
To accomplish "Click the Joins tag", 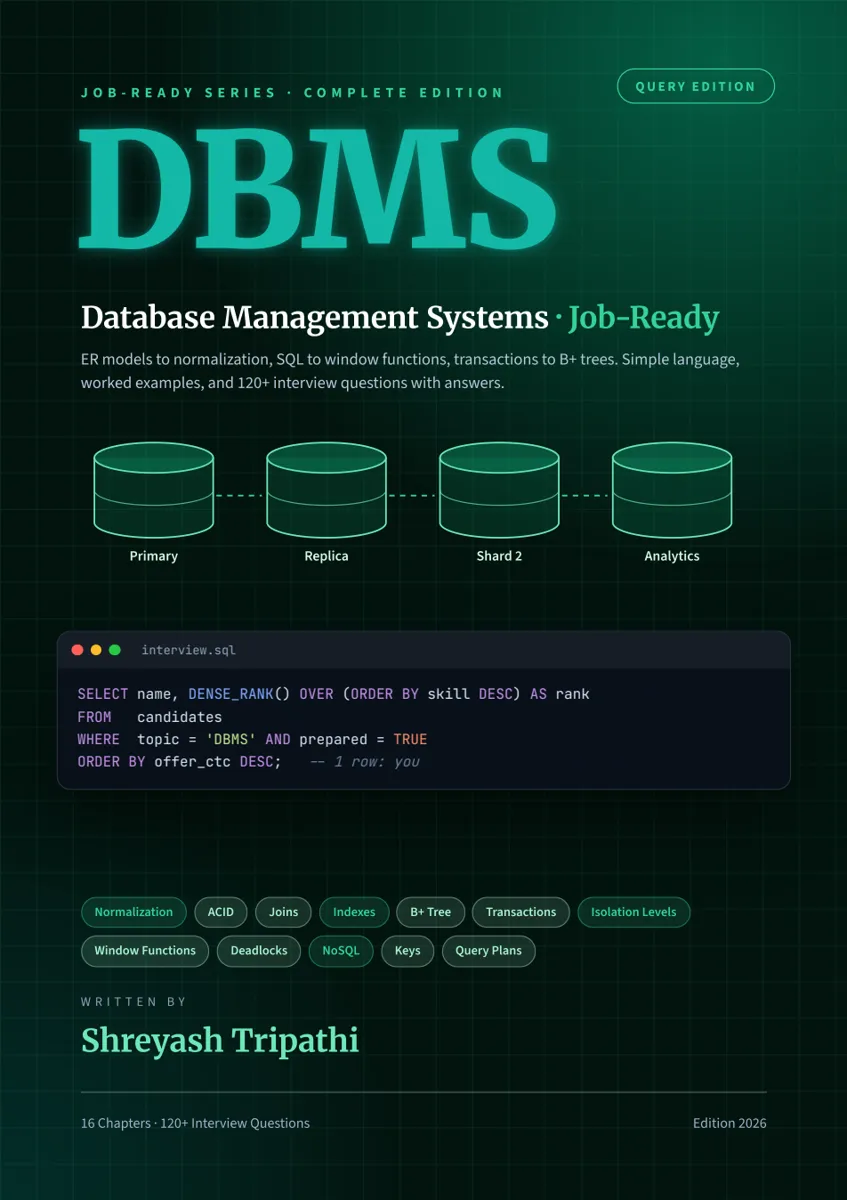I will [284, 912].
